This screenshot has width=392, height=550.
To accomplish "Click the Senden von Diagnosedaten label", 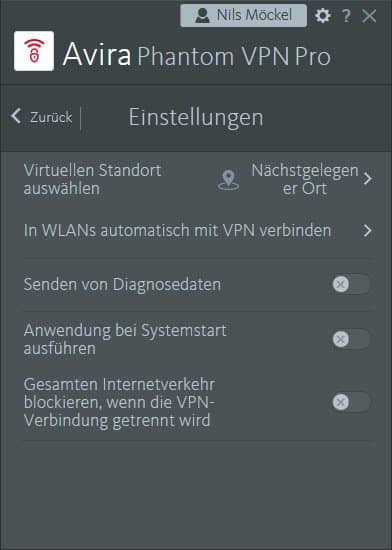I will (x=122, y=284).
